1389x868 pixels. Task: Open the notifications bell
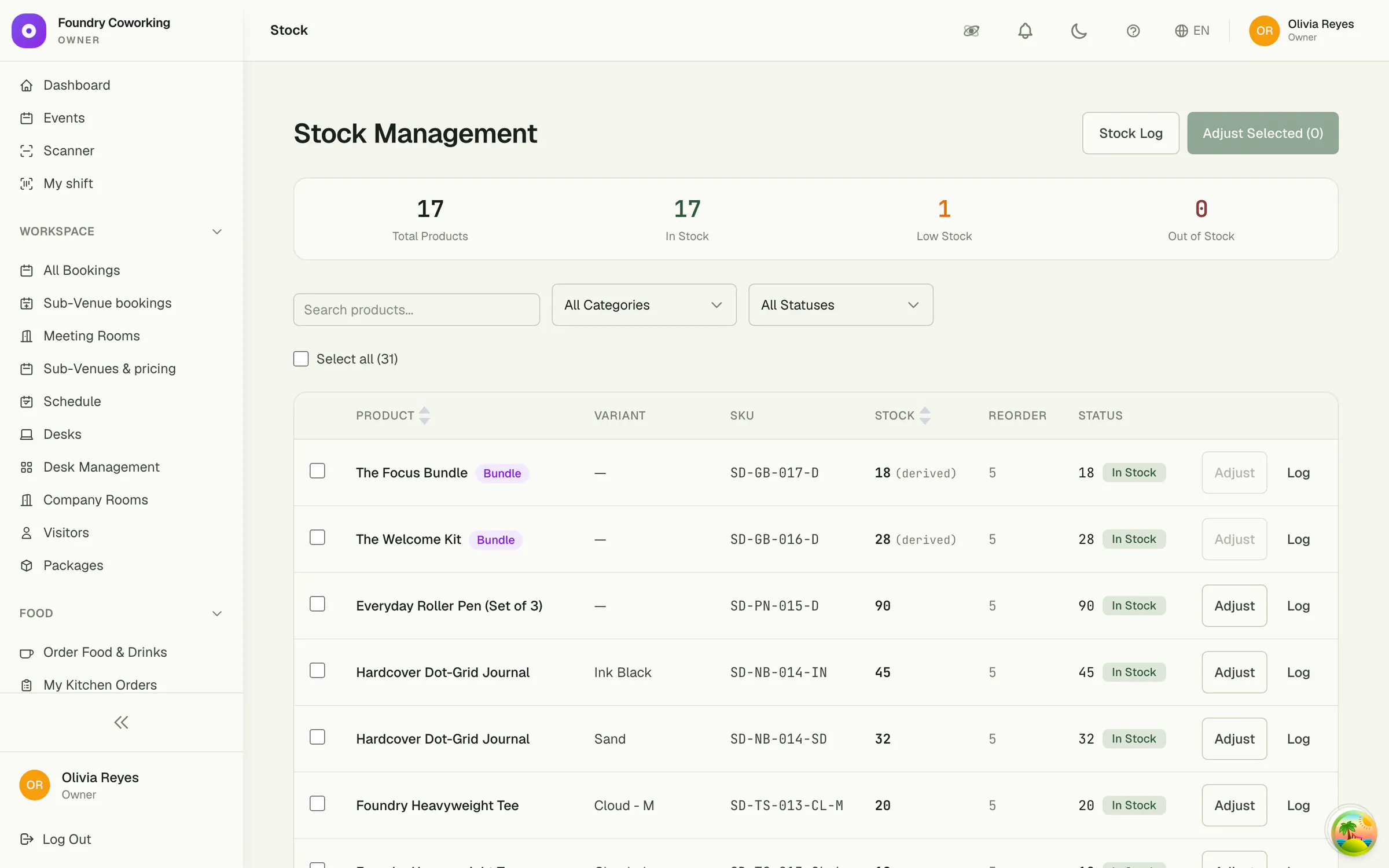click(1025, 31)
